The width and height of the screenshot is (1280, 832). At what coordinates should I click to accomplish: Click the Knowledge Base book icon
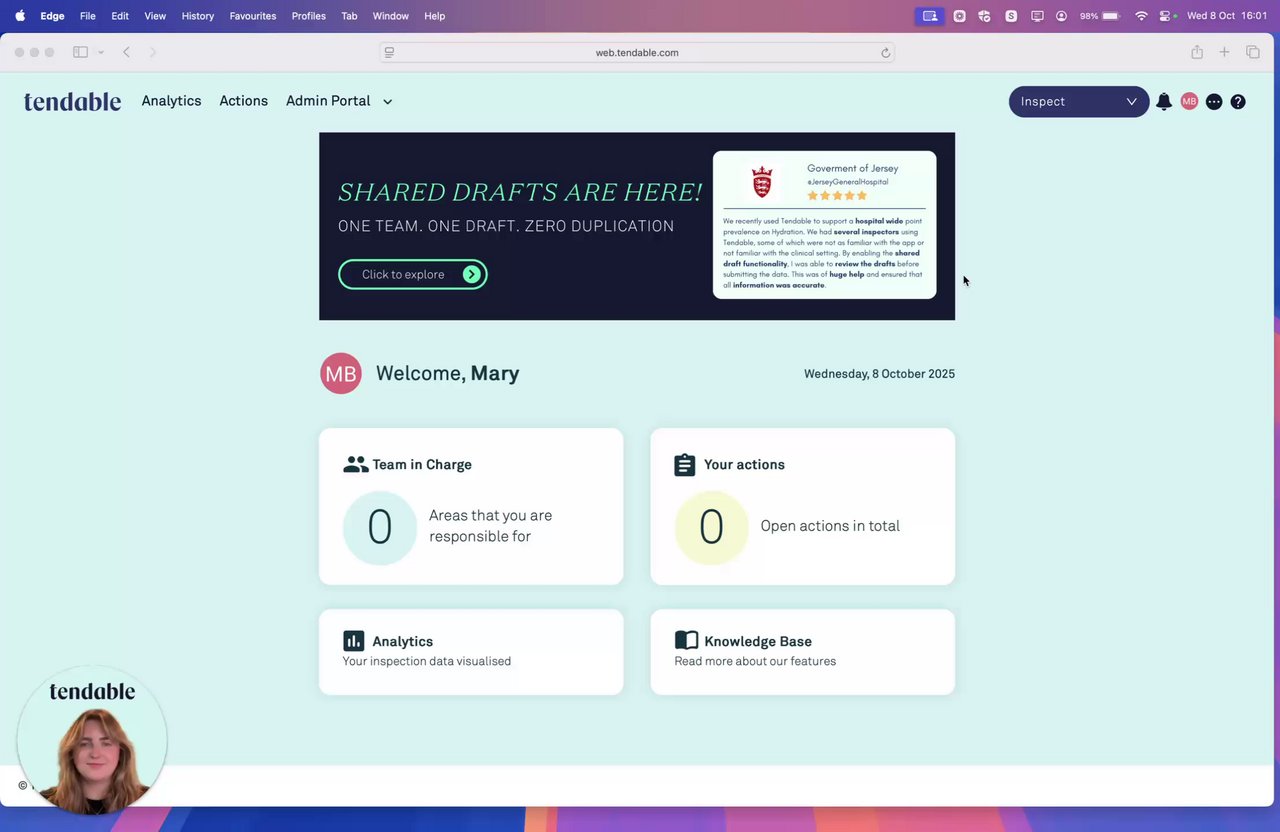[x=686, y=640]
